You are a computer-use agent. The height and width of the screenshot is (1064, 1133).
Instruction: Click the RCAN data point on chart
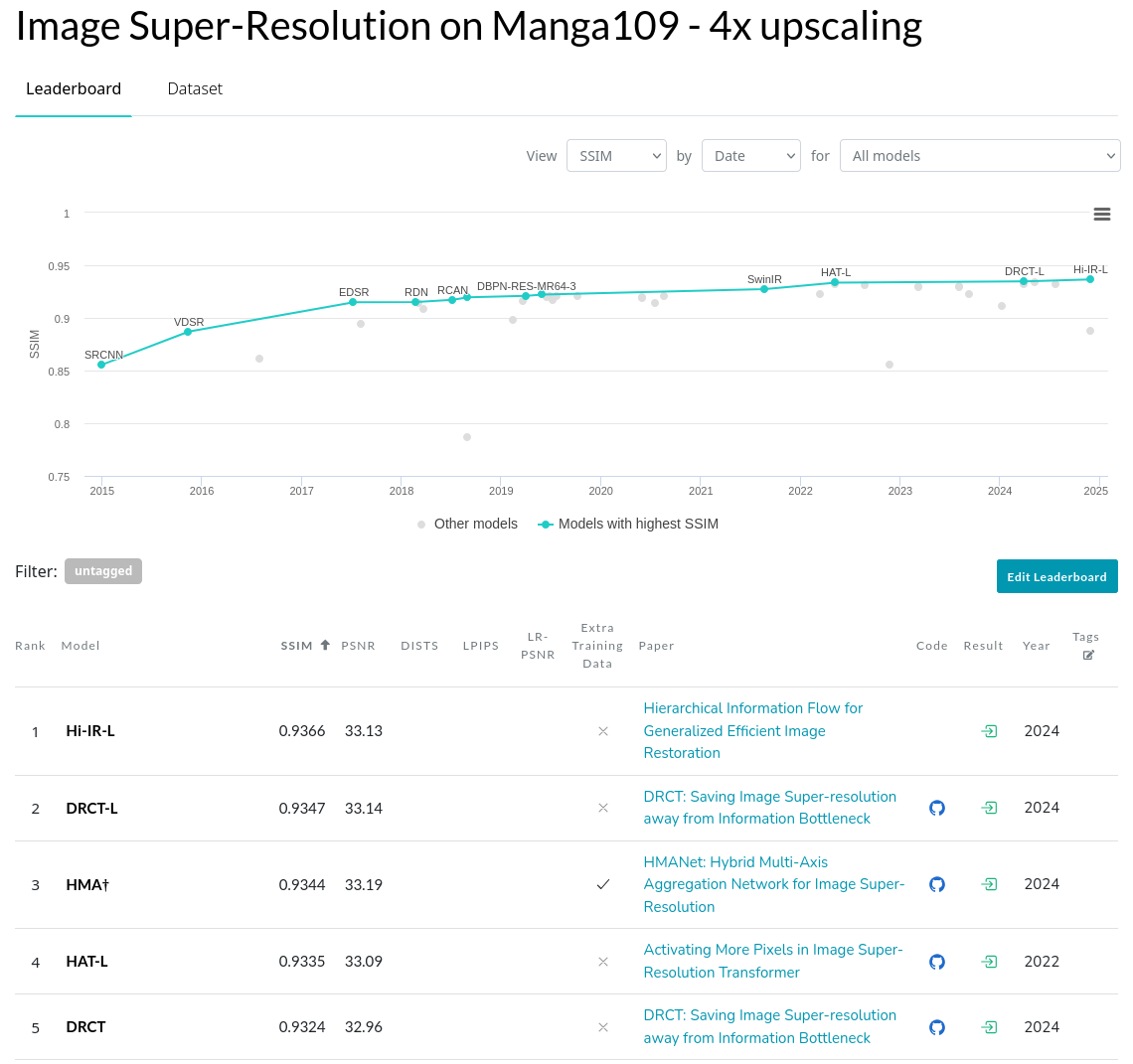point(452,300)
